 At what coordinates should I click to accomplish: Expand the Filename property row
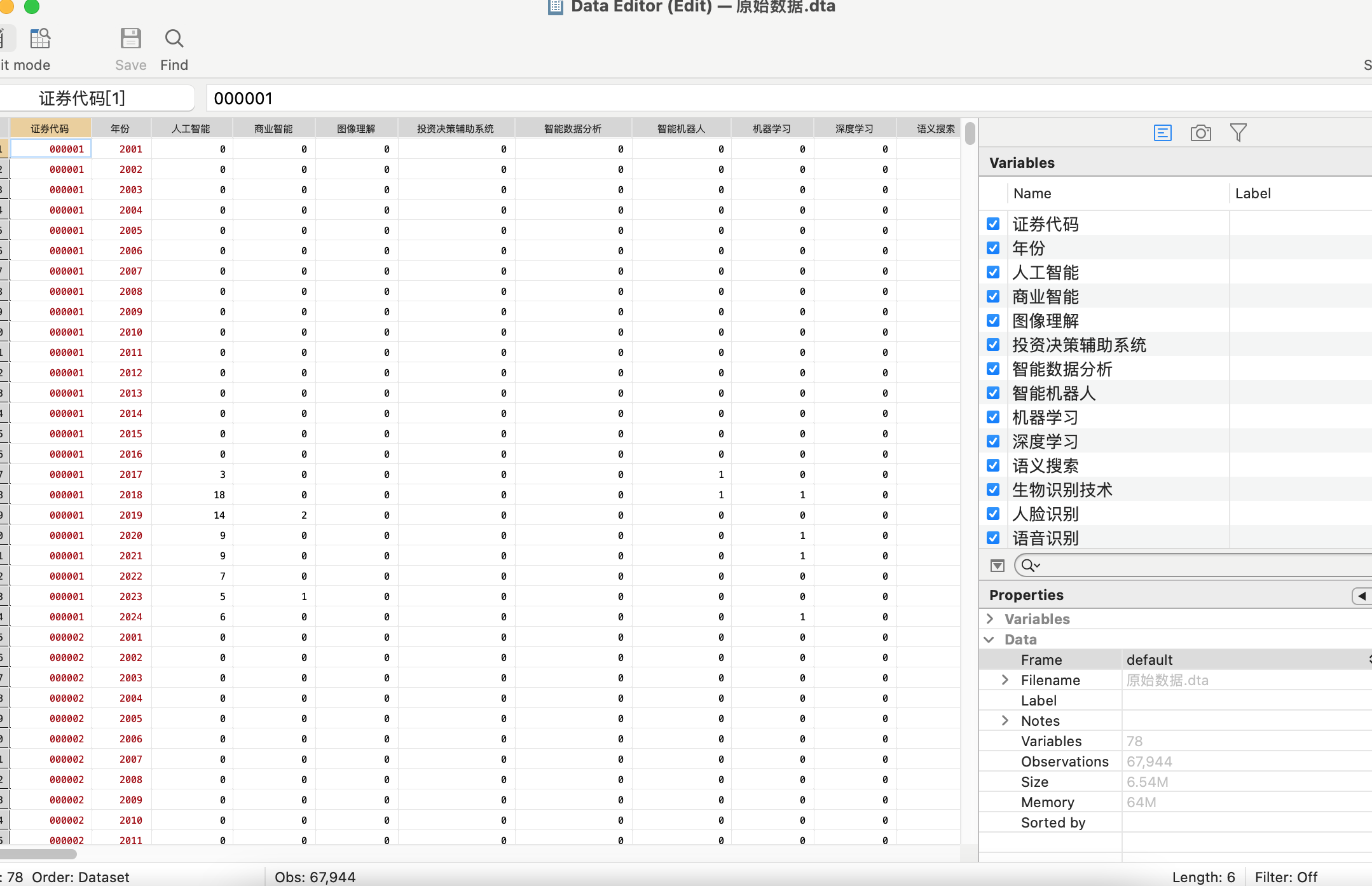(1005, 680)
